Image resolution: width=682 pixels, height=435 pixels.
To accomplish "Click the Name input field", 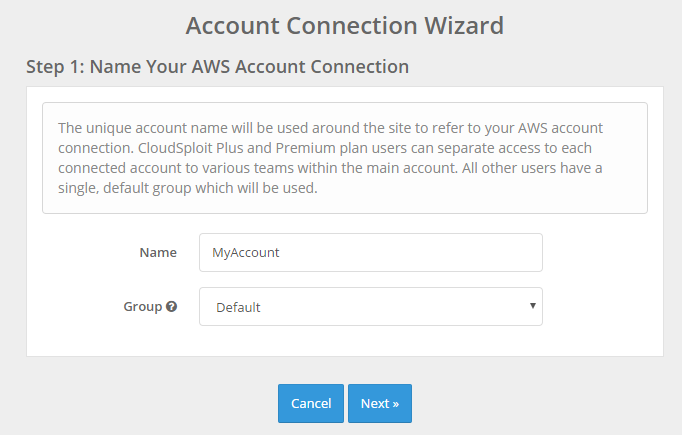I will [x=371, y=252].
